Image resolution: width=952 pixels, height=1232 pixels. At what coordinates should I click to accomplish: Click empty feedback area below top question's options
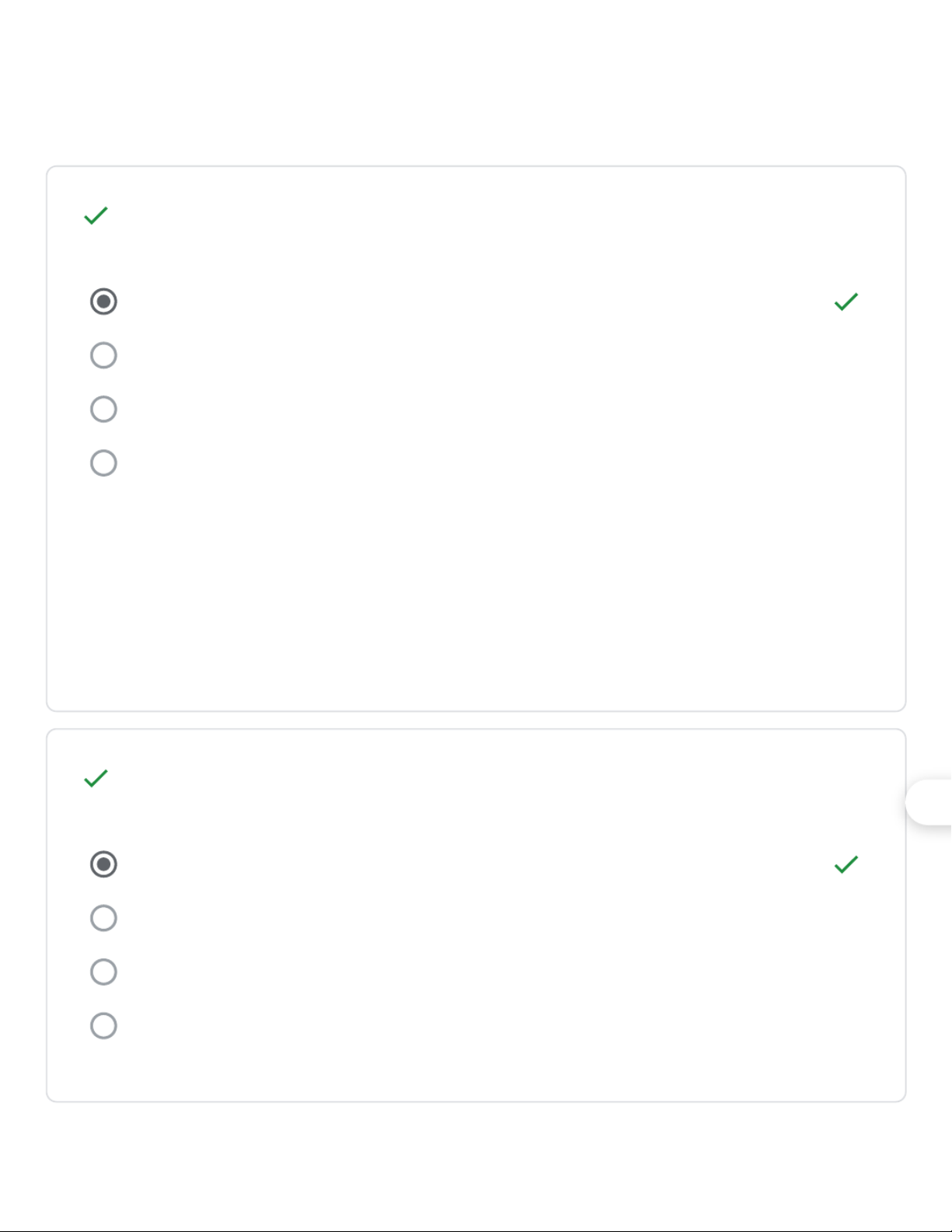pyautogui.click(x=466, y=591)
